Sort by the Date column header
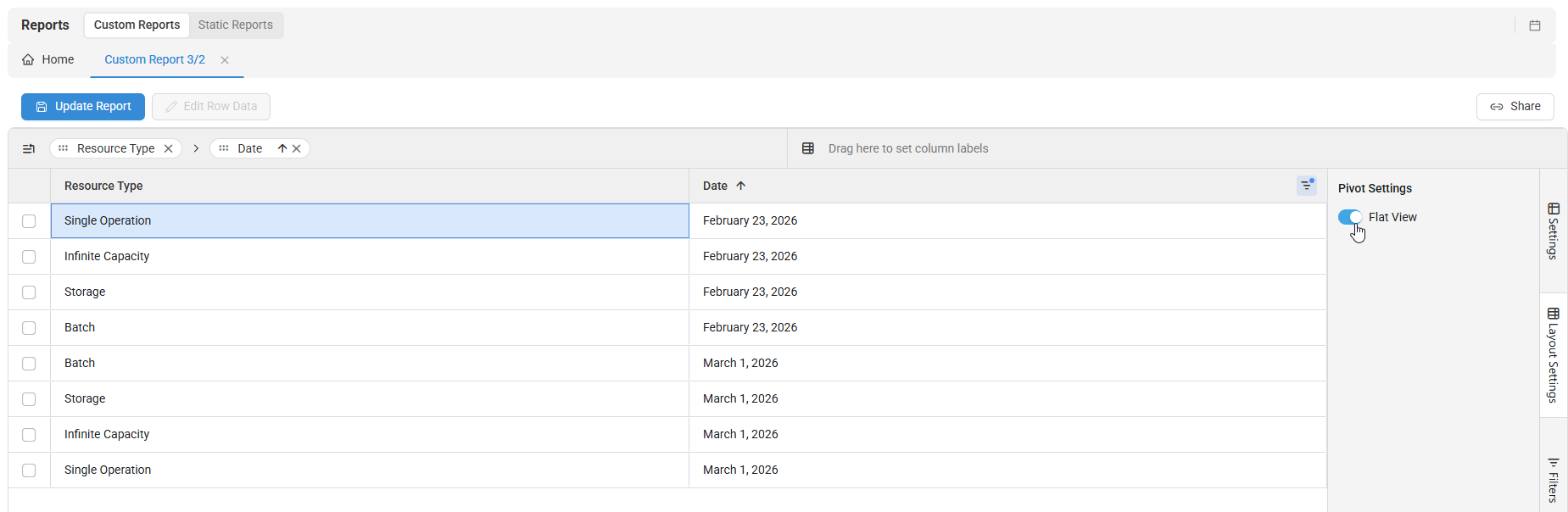This screenshot has width=1568, height=512. pos(715,186)
